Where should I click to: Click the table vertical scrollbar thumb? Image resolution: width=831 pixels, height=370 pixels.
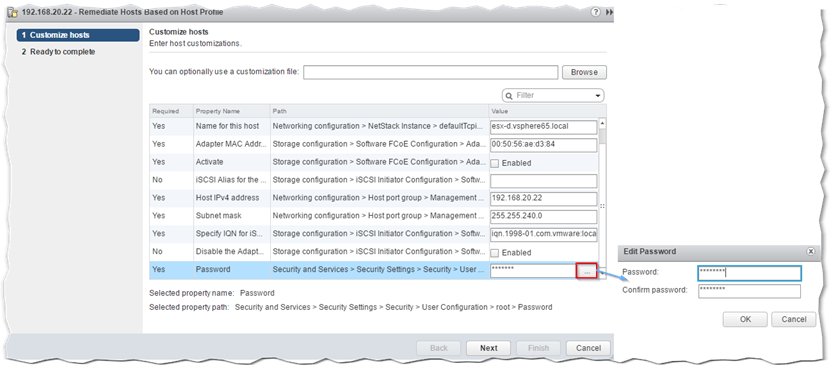click(x=603, y=137)
